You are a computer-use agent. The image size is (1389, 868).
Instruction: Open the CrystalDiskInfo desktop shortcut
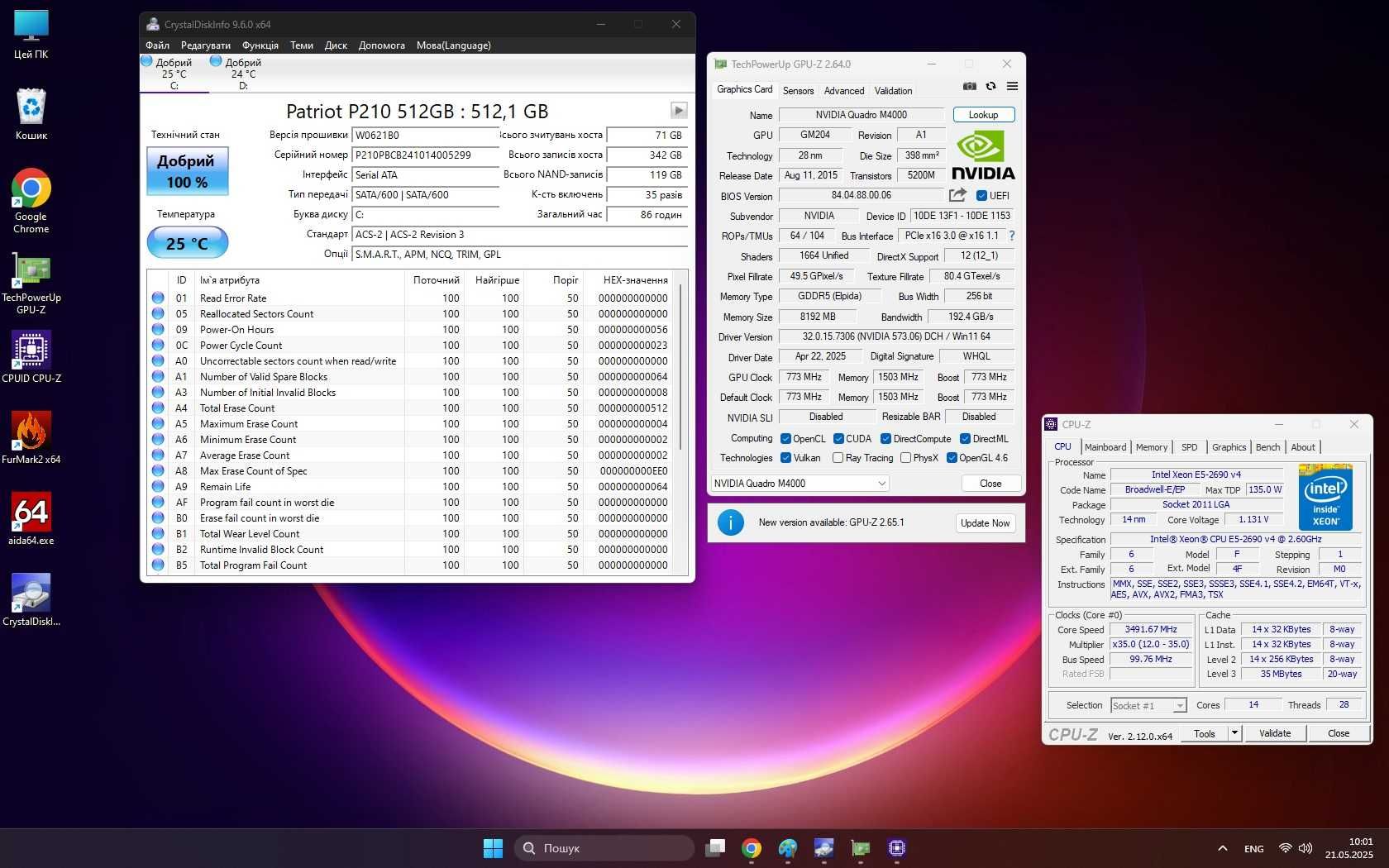[31, 600]
